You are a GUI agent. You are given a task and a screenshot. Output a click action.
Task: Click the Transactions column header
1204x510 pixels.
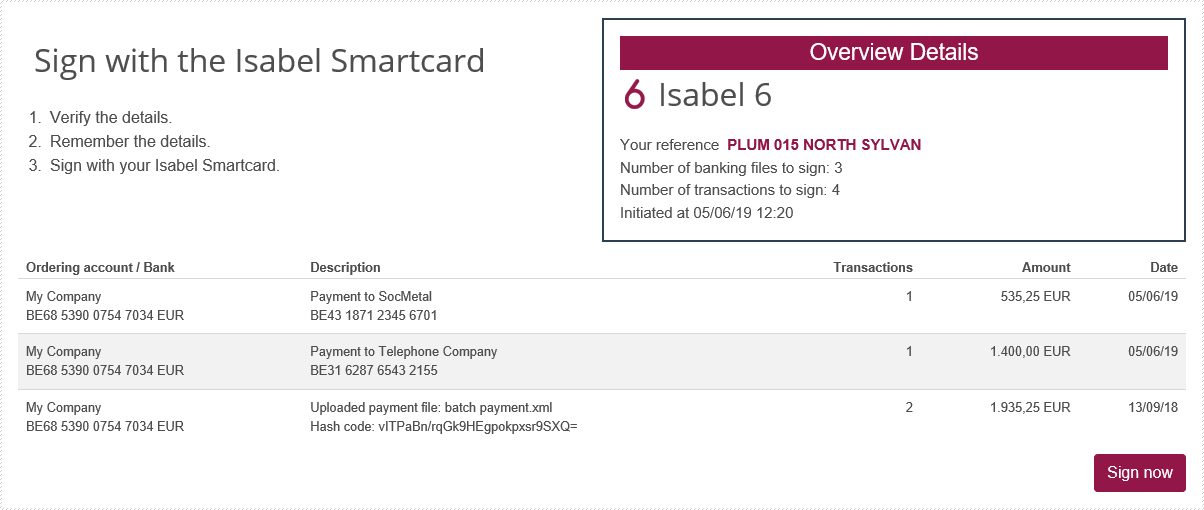pyautogui.click(x=873, y=267)
